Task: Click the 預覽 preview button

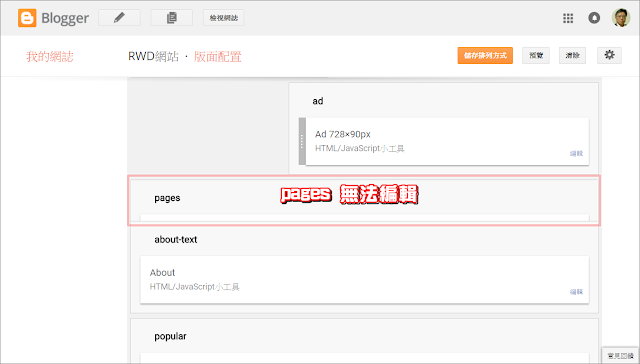Action: [536, 55]
